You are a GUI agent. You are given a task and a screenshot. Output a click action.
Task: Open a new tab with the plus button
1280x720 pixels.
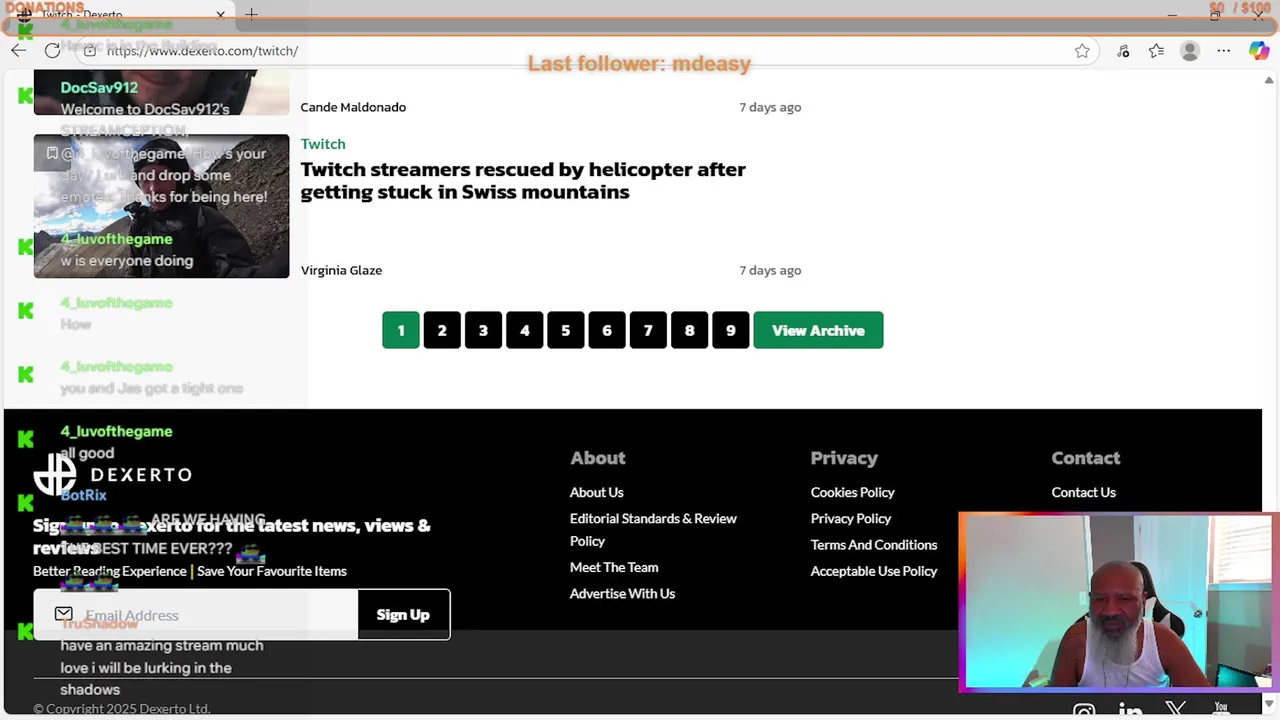point(251,14)
